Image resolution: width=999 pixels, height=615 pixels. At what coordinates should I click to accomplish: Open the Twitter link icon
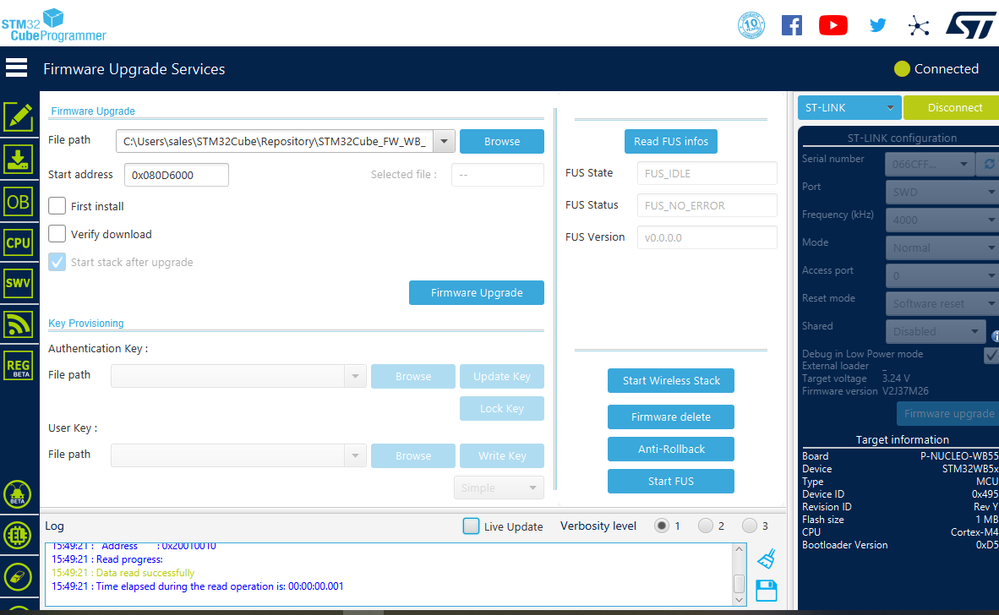click(x=878, y=25)
